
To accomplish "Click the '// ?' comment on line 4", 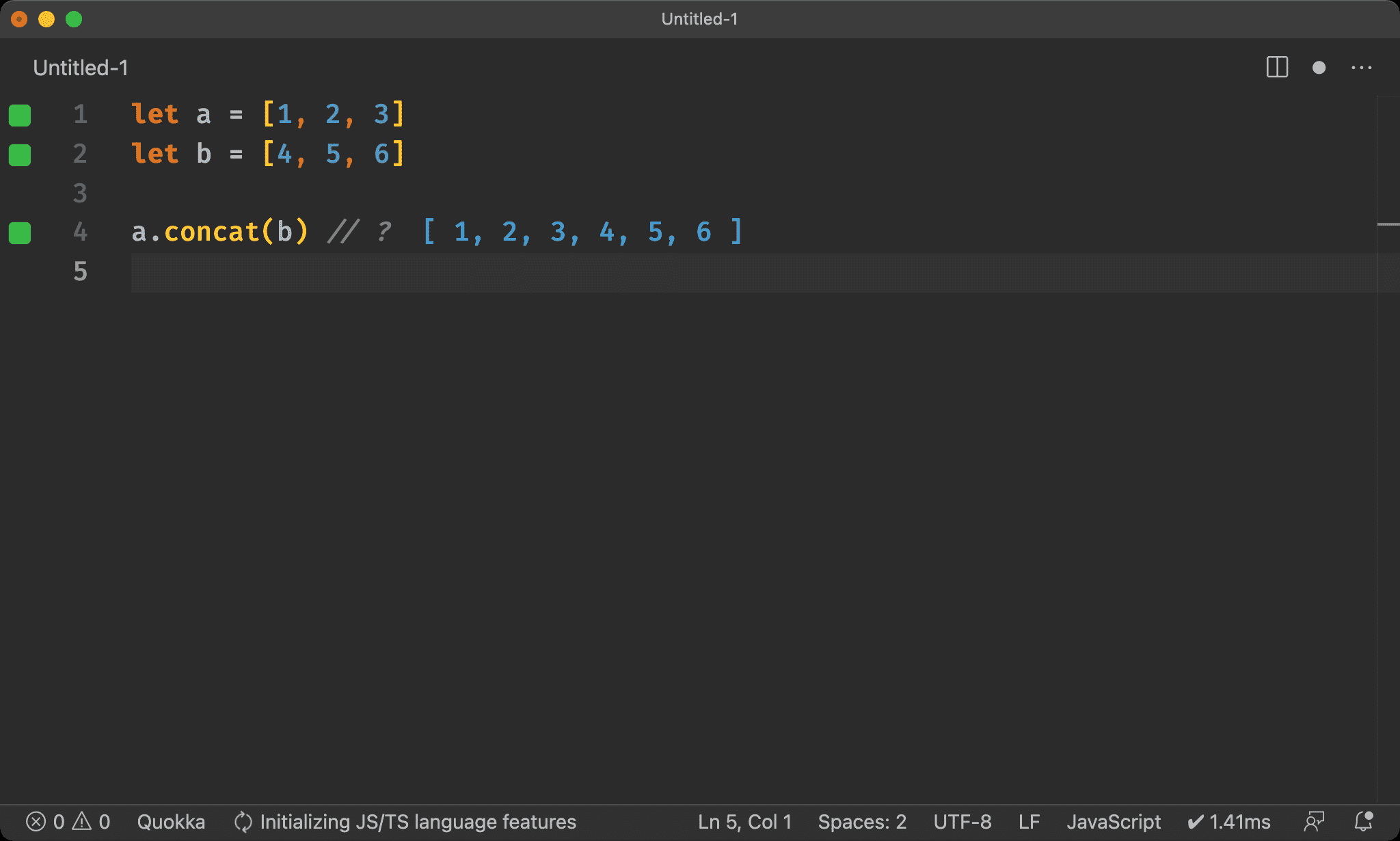I will click(x=359, y=232).
